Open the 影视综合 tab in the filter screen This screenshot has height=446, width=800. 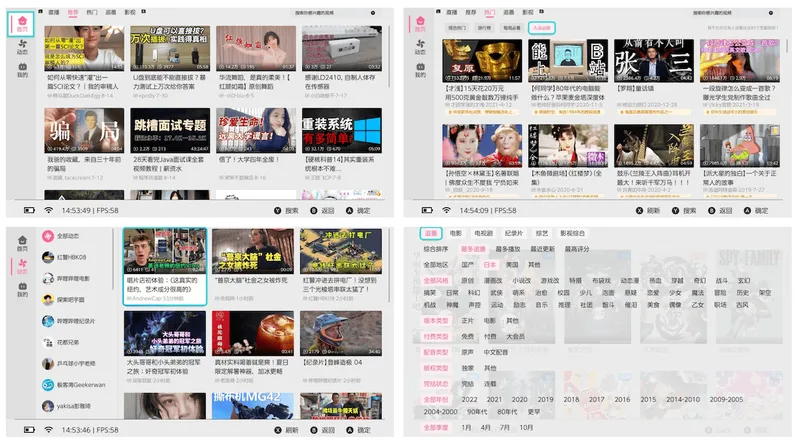tap(572, 233)
